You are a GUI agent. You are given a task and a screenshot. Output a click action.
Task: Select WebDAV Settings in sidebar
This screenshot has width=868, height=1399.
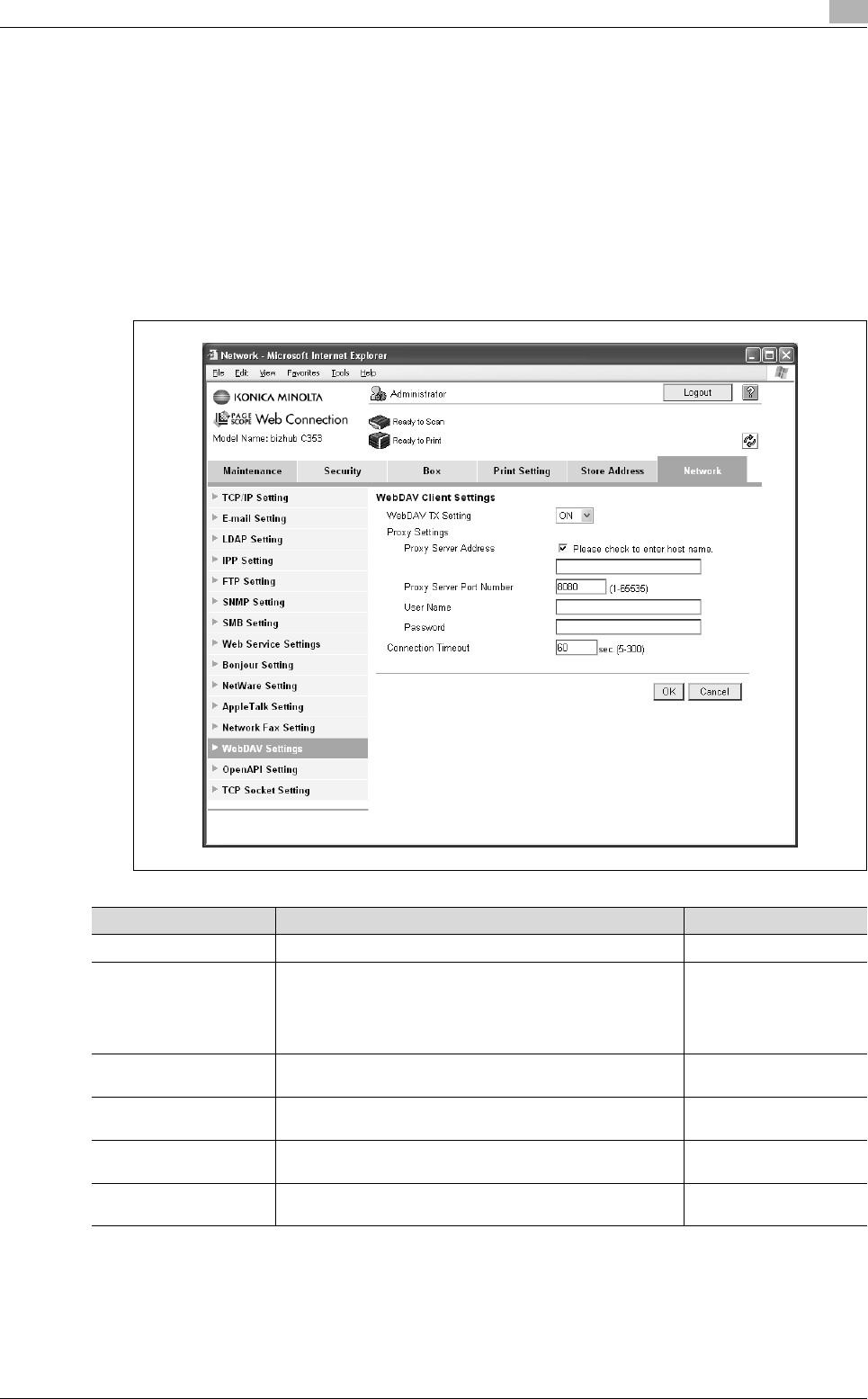pyautogui.click(x=288, y=749)
